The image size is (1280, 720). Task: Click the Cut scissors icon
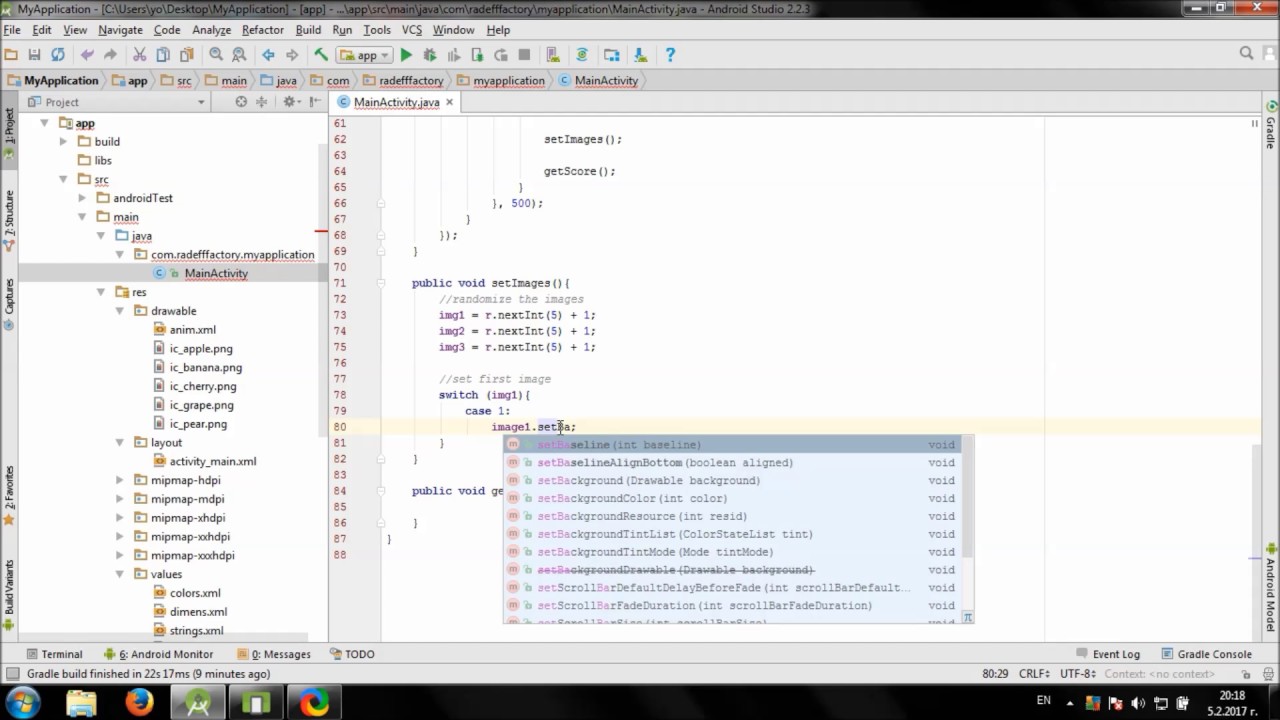point(140,55)
